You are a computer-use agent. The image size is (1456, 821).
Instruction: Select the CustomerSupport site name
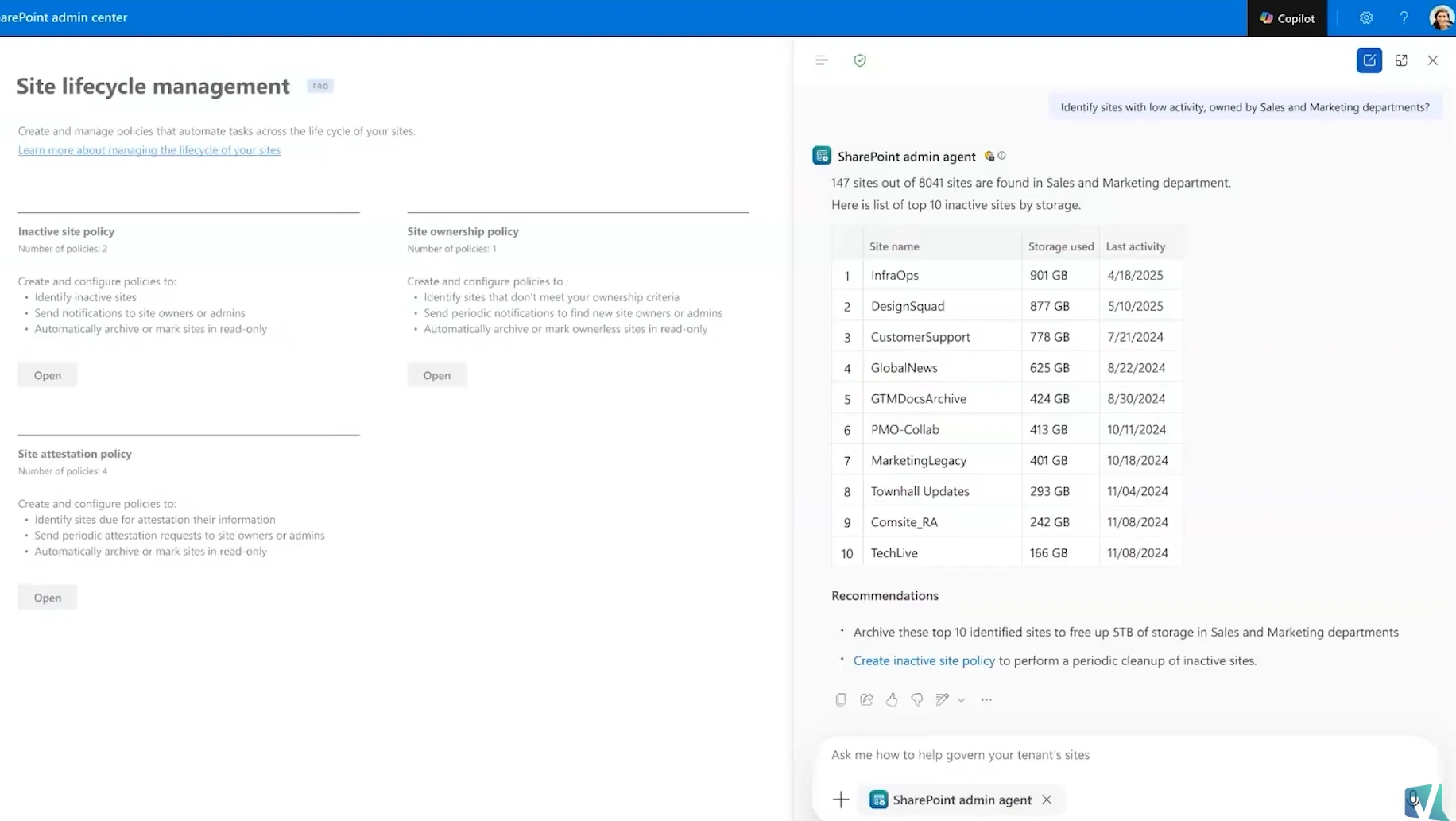(920, 337)
